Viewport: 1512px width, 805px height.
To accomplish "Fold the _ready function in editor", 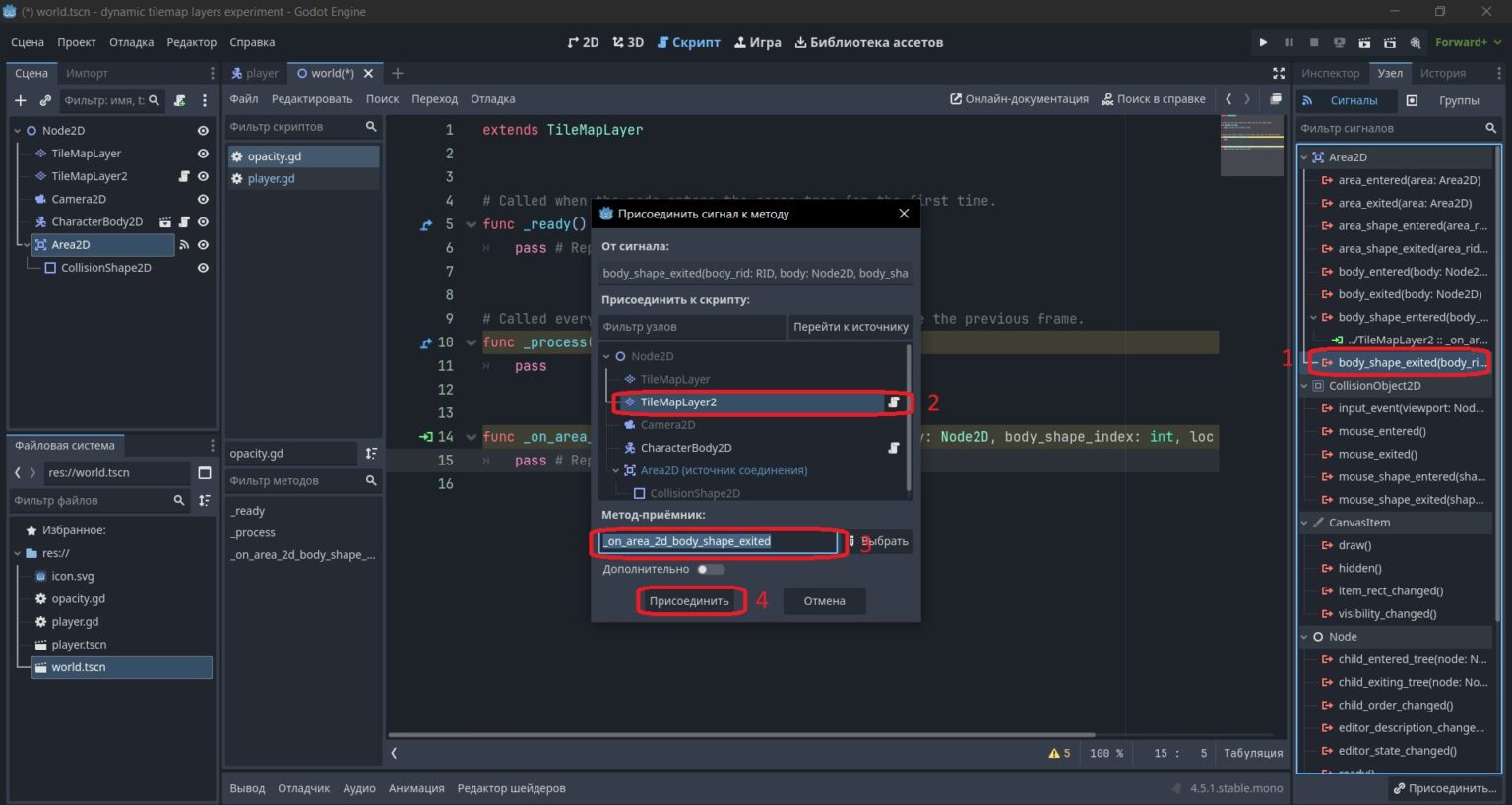I will coord(471,224).
